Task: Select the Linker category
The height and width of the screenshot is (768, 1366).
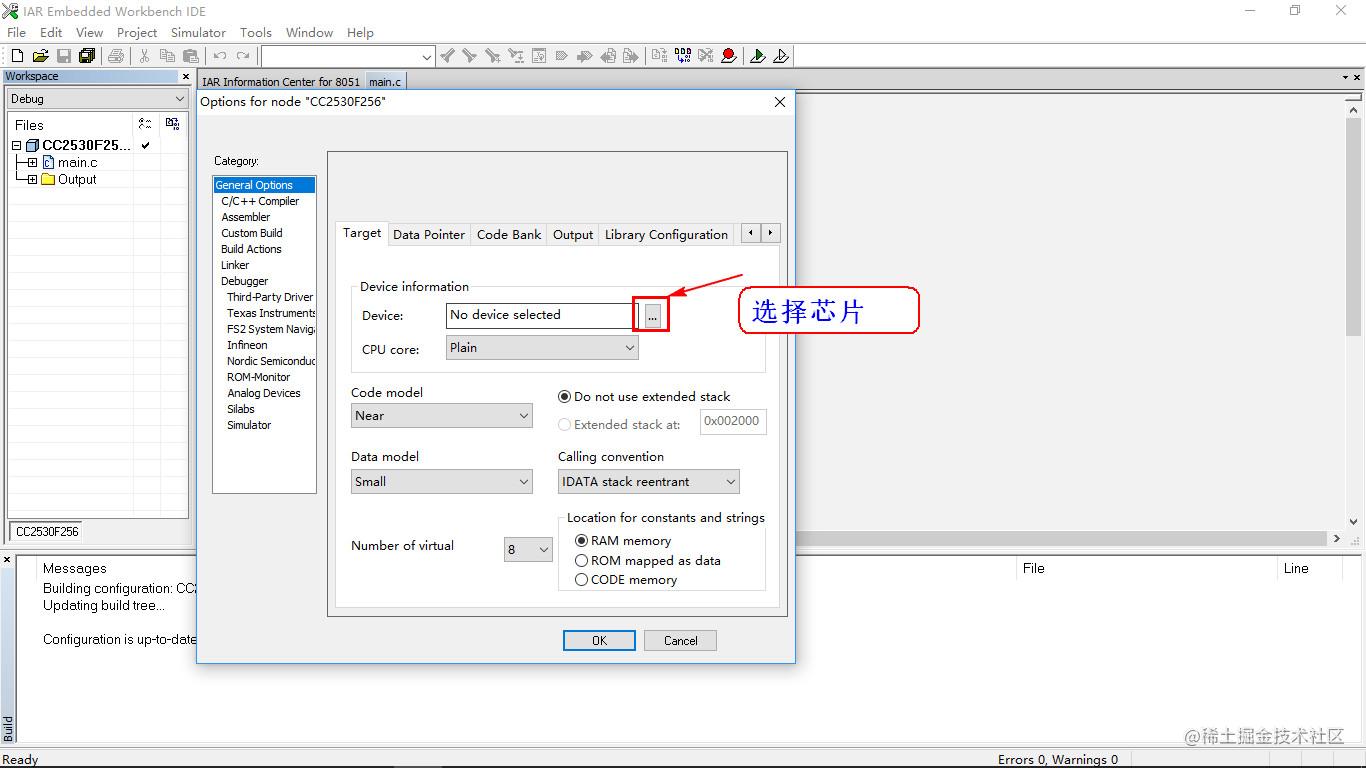Action: pos(235,265)
